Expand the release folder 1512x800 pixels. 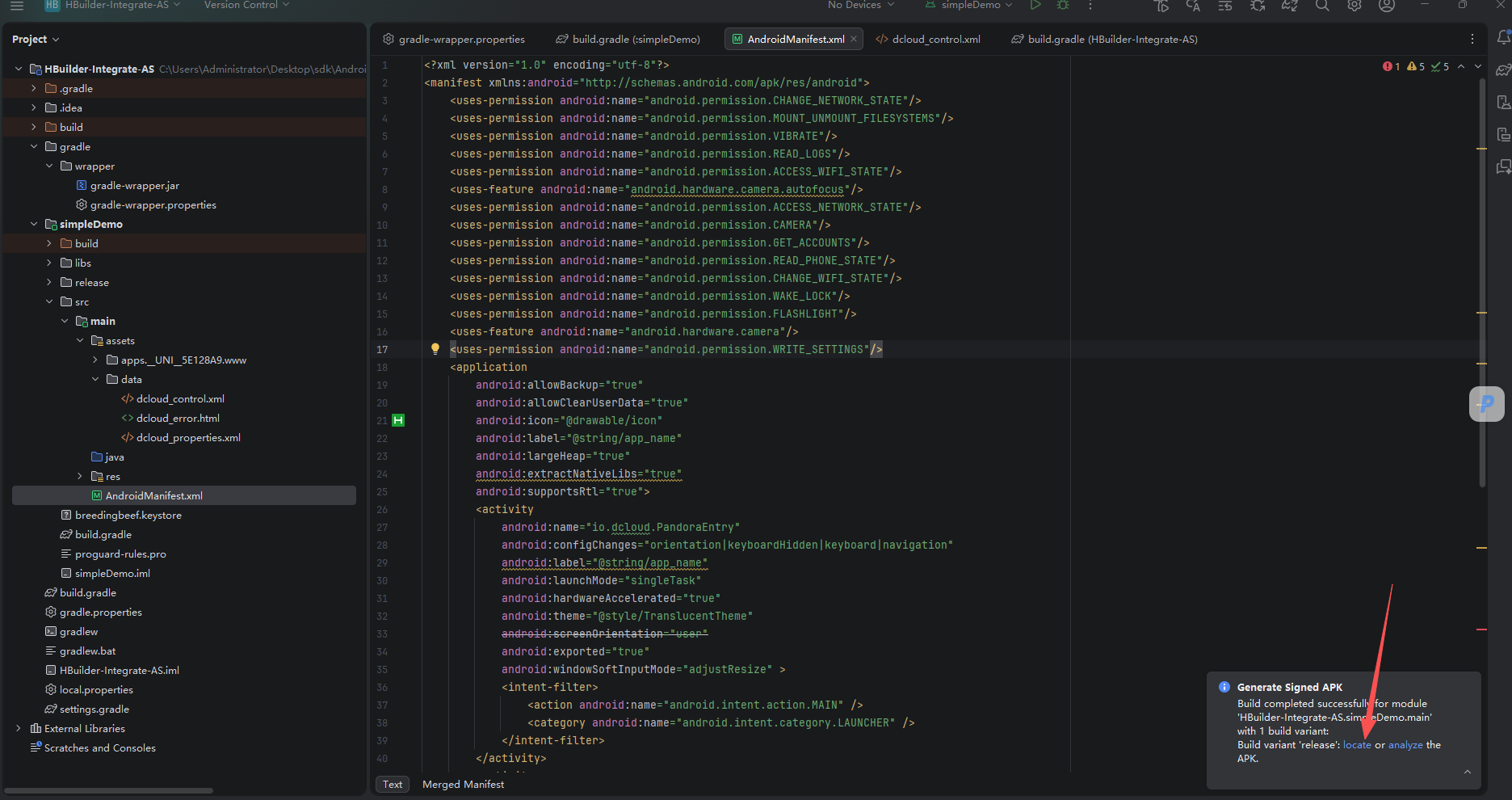[48, 282]
